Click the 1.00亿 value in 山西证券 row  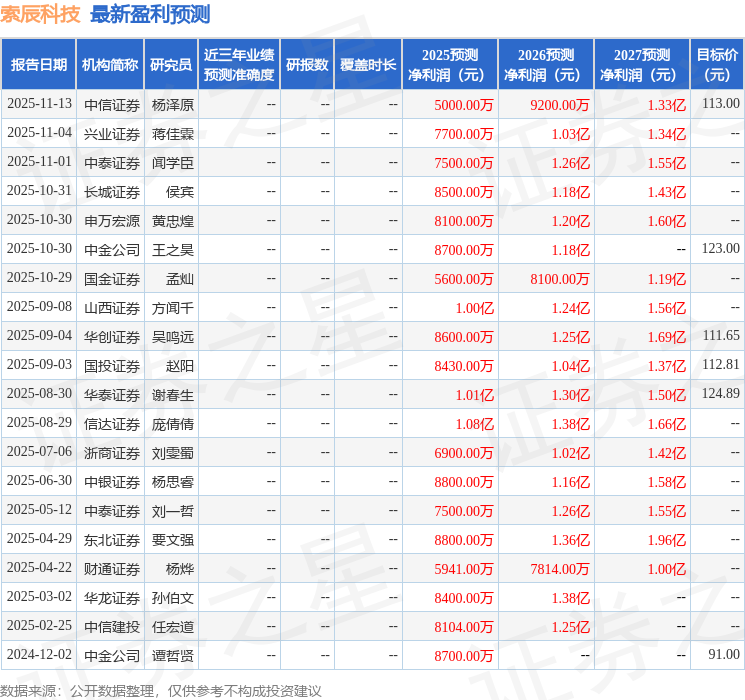pyautogui.click(x=475, y=308)
